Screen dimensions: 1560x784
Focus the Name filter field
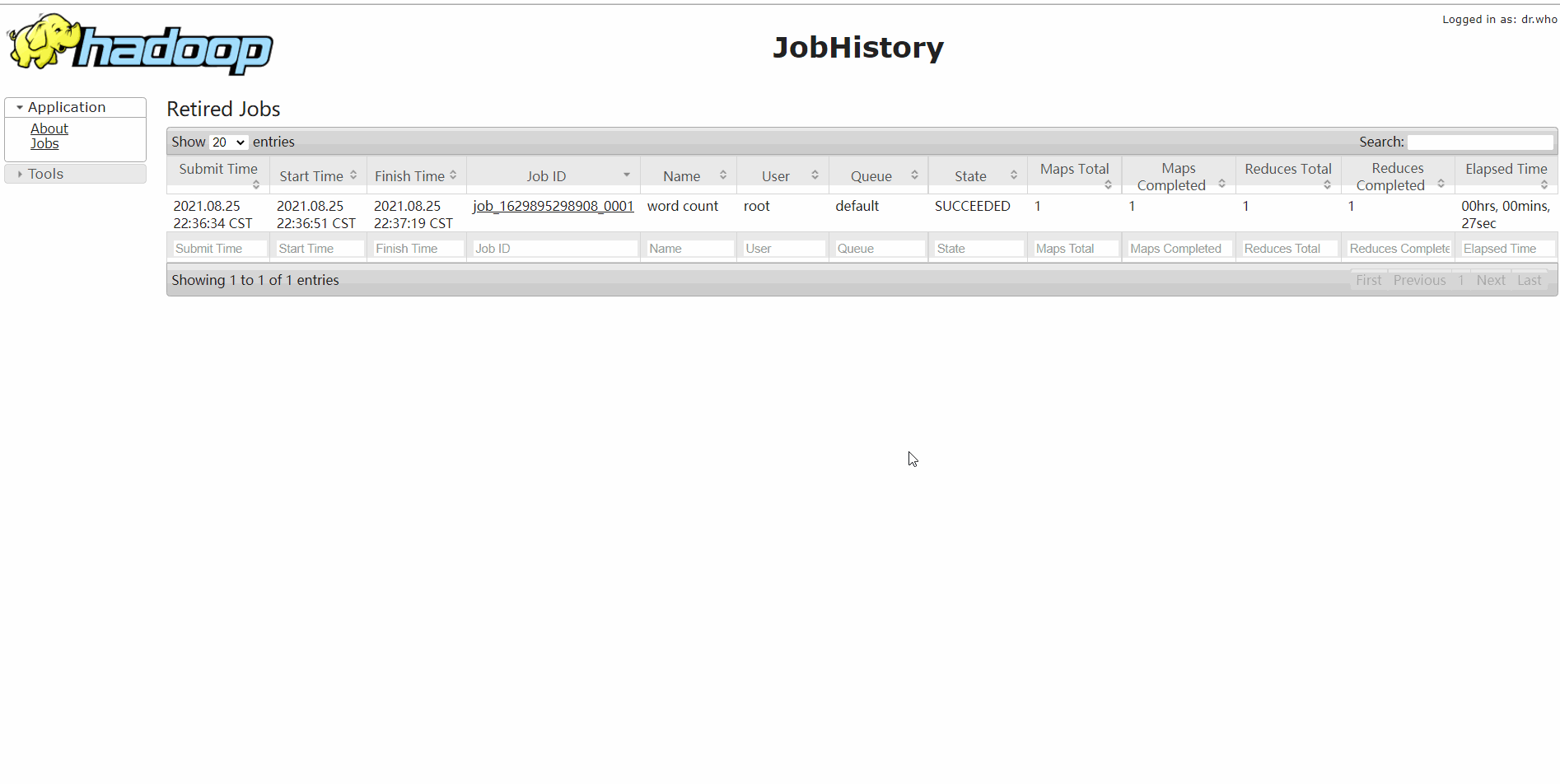coord(689,249)
